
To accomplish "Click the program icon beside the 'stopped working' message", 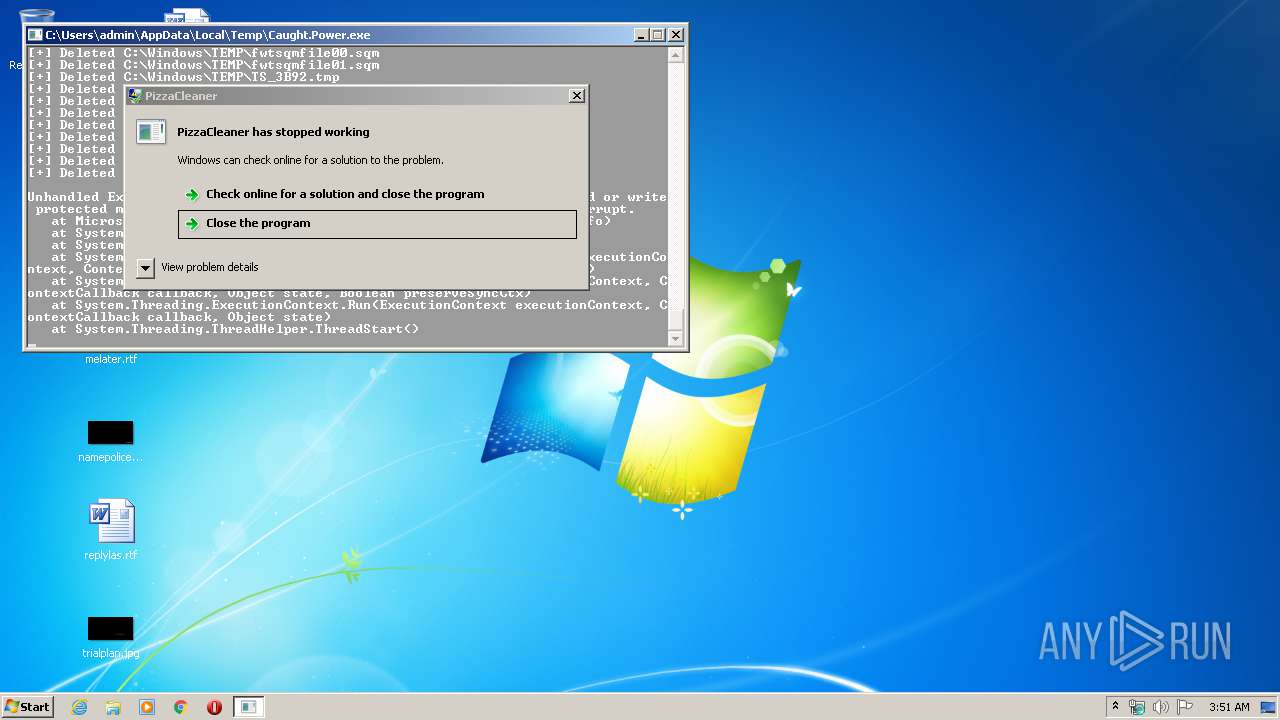I will pyautogui.click(x=151, y=131).
